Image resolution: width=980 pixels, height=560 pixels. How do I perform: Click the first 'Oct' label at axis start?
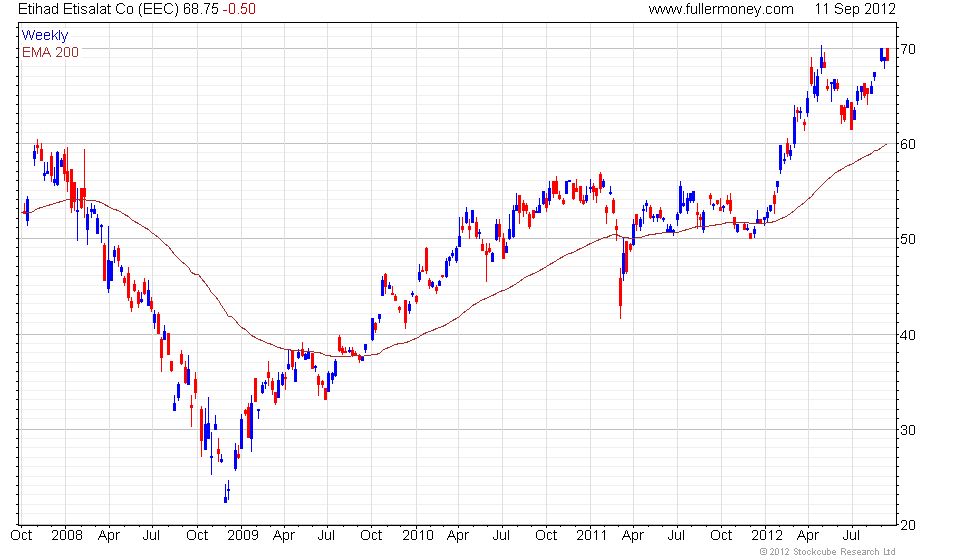pyautogui.click(x=22, y=536)
